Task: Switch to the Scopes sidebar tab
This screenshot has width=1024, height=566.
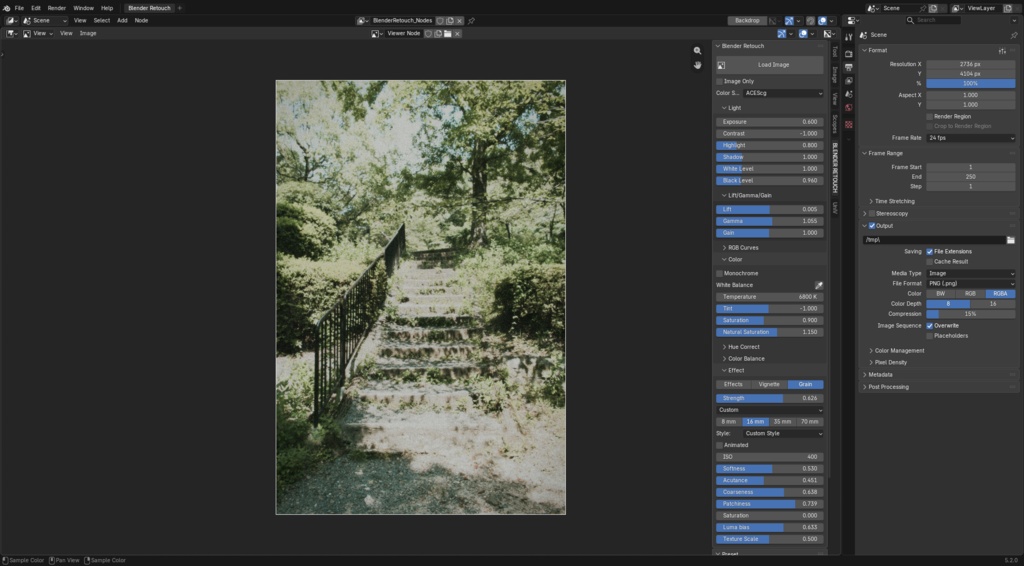Action: pyautogui.click(x=835, y=124)
